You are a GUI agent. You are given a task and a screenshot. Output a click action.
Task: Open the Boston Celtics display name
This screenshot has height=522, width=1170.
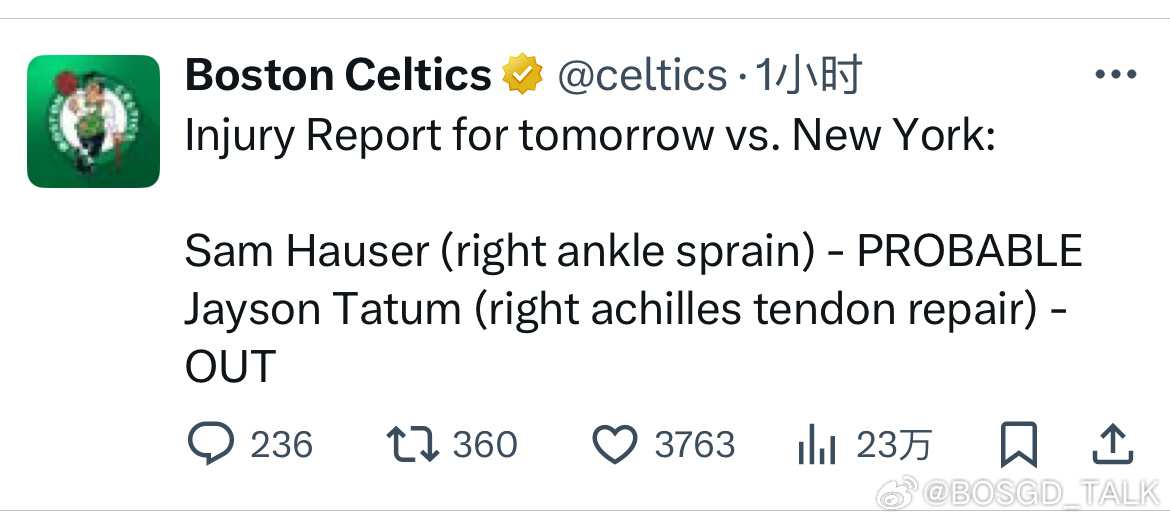[338, 75]
